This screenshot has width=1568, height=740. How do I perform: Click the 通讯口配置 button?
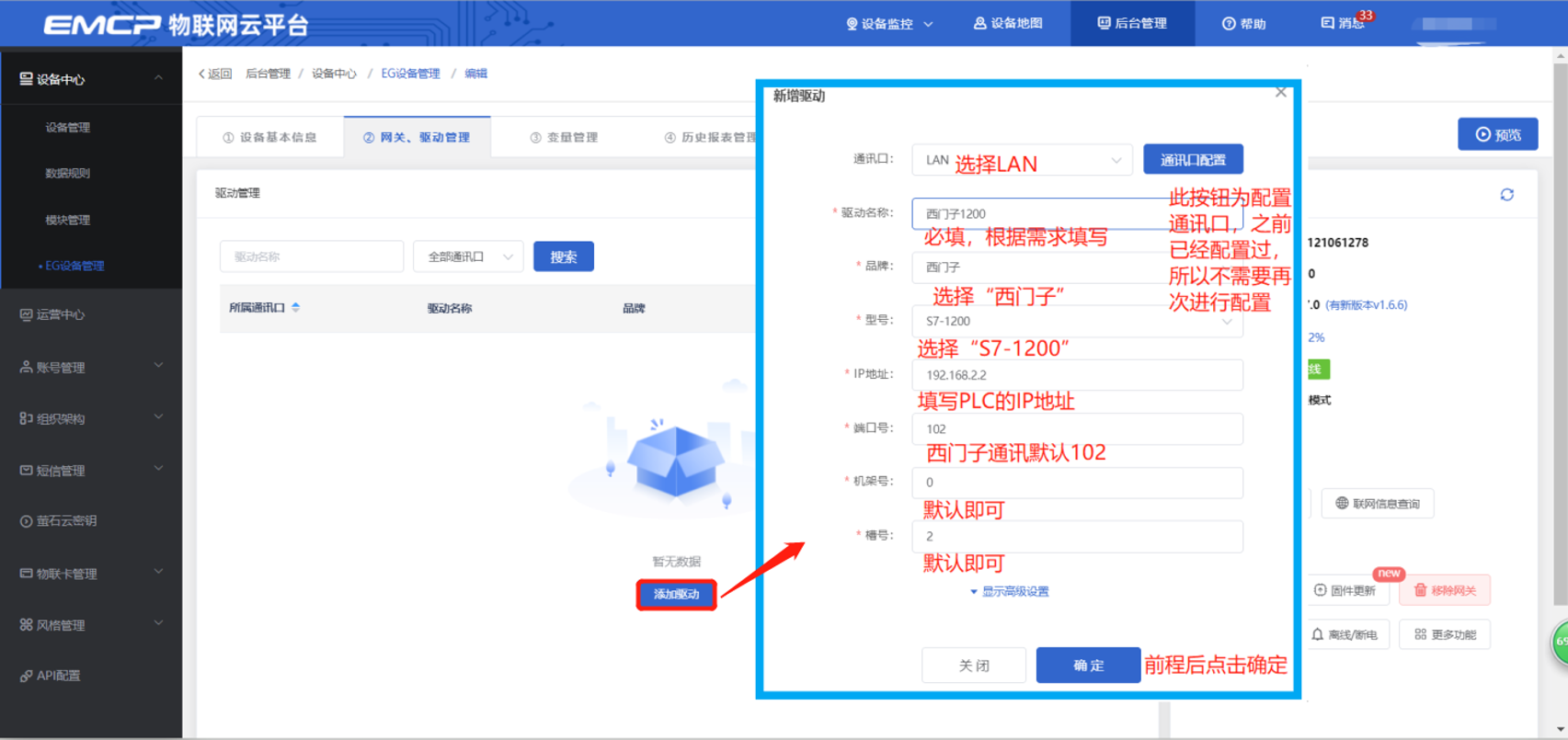[1193, 159]
